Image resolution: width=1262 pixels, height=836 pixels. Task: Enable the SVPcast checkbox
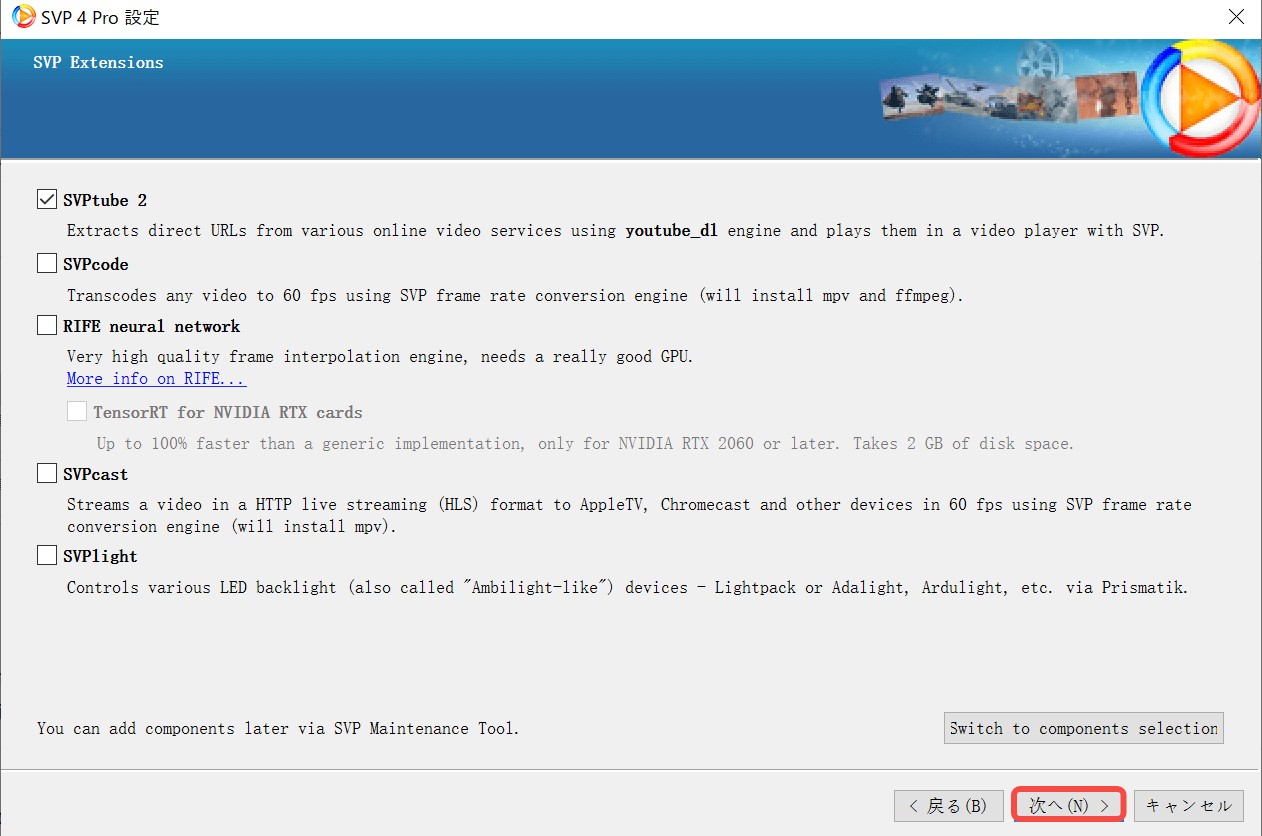point(47,474)
